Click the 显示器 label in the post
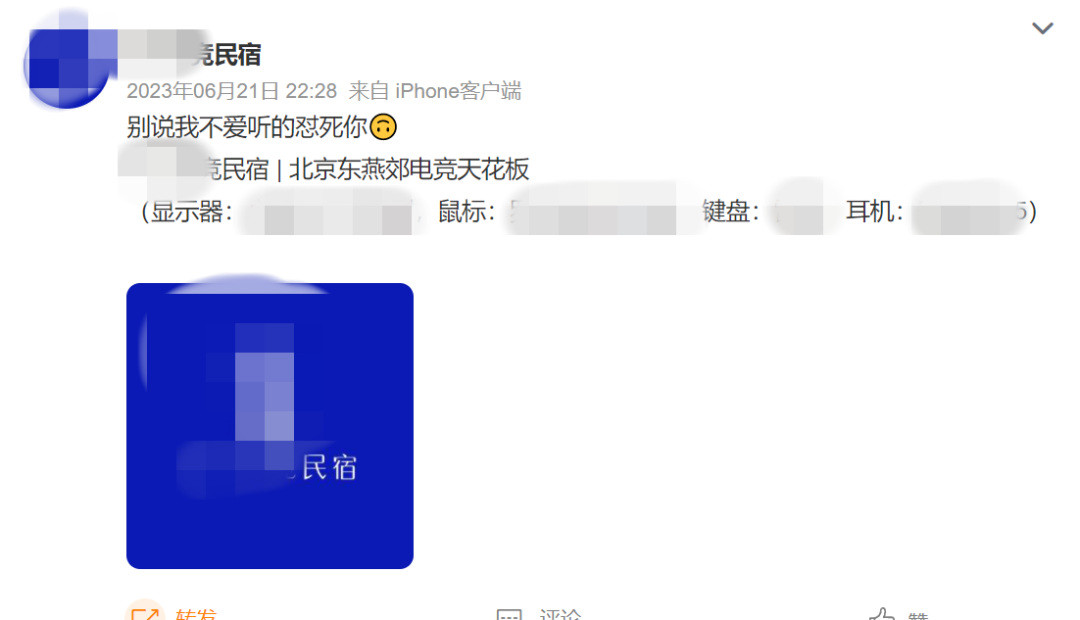Image resolution: width=1080 pixels, height=620 pixels. tap(186, 211)
